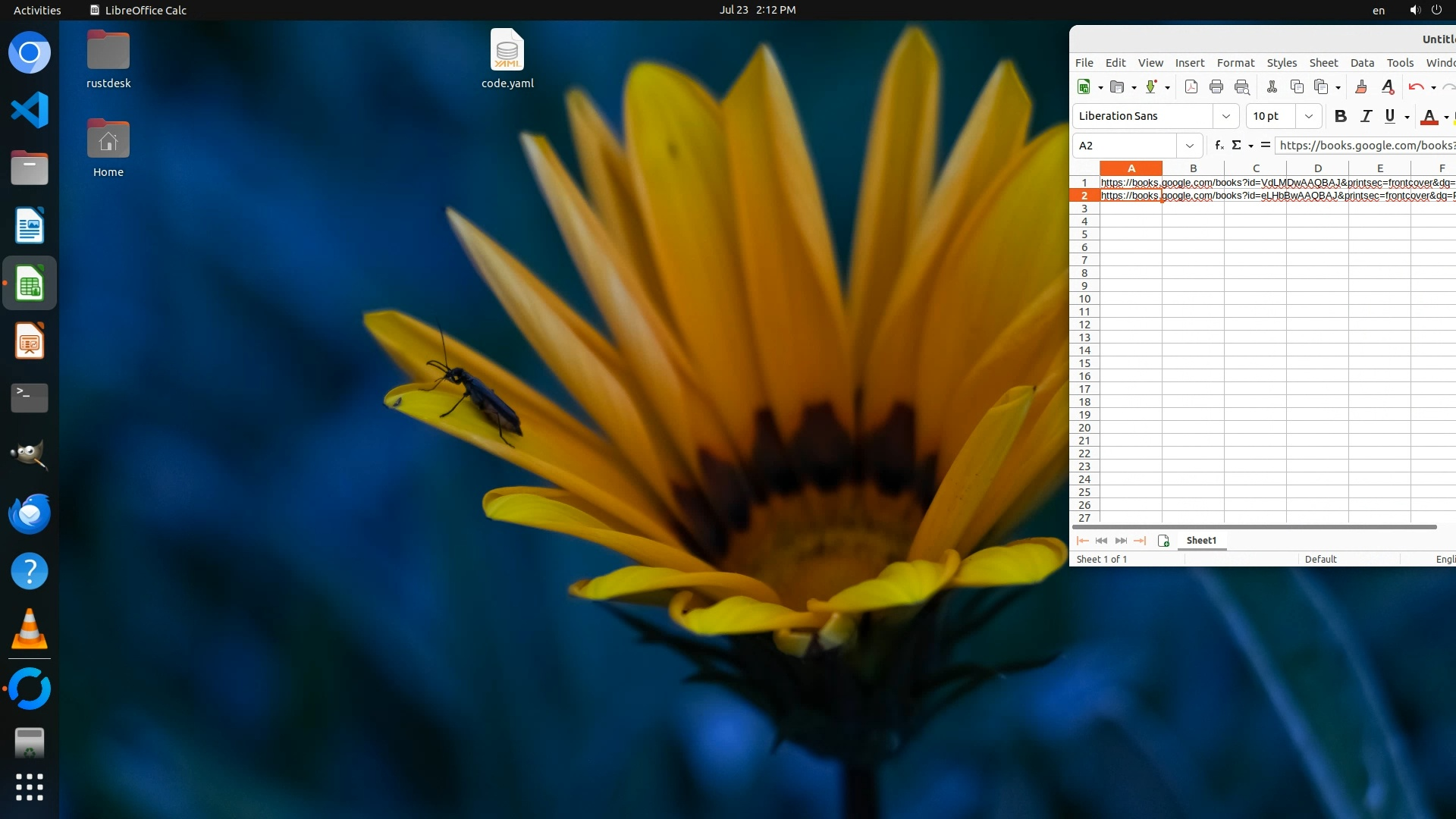Viewport: 1456px width, 819px height.
Task: Click the Clear Direct Formatting icon
Action: pos(1388,86)
